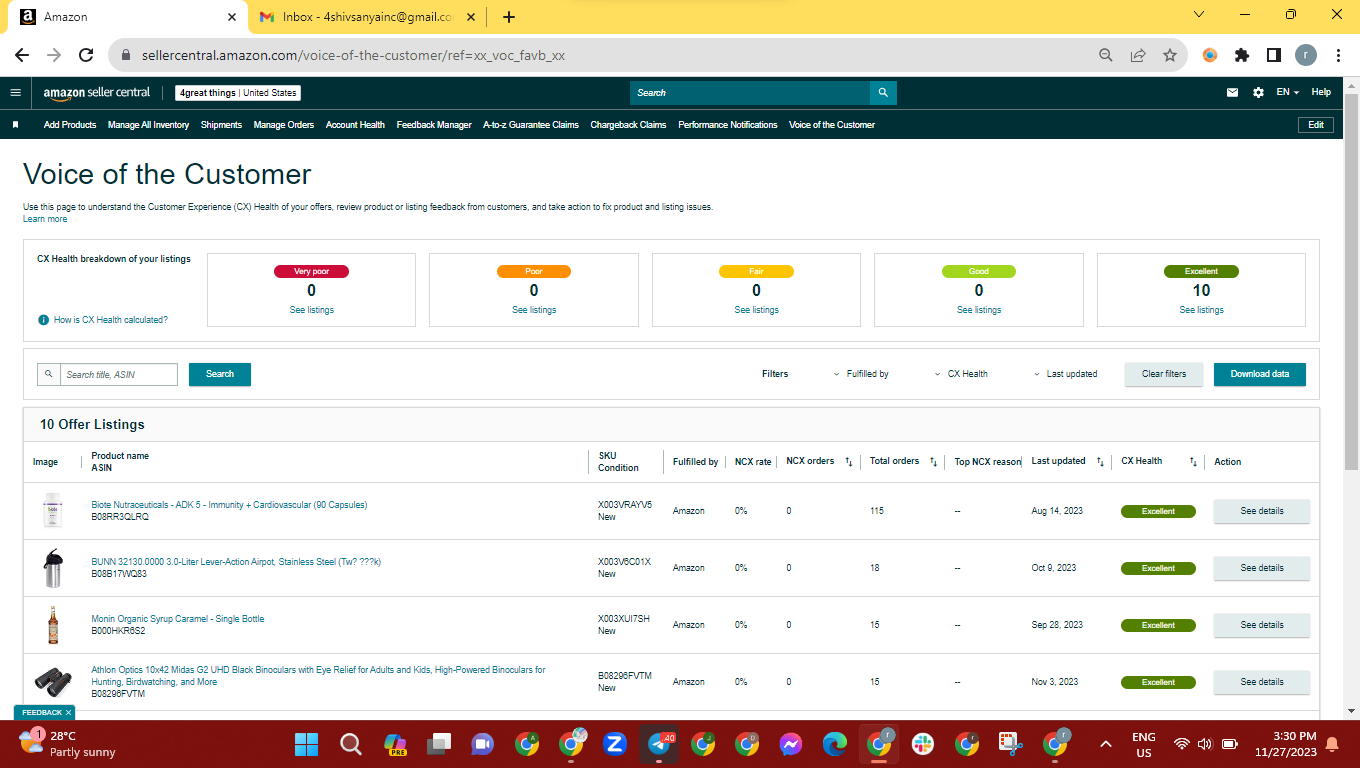Open the messages envelope icon
The image size is (1360, 768).
(1232, 93)
